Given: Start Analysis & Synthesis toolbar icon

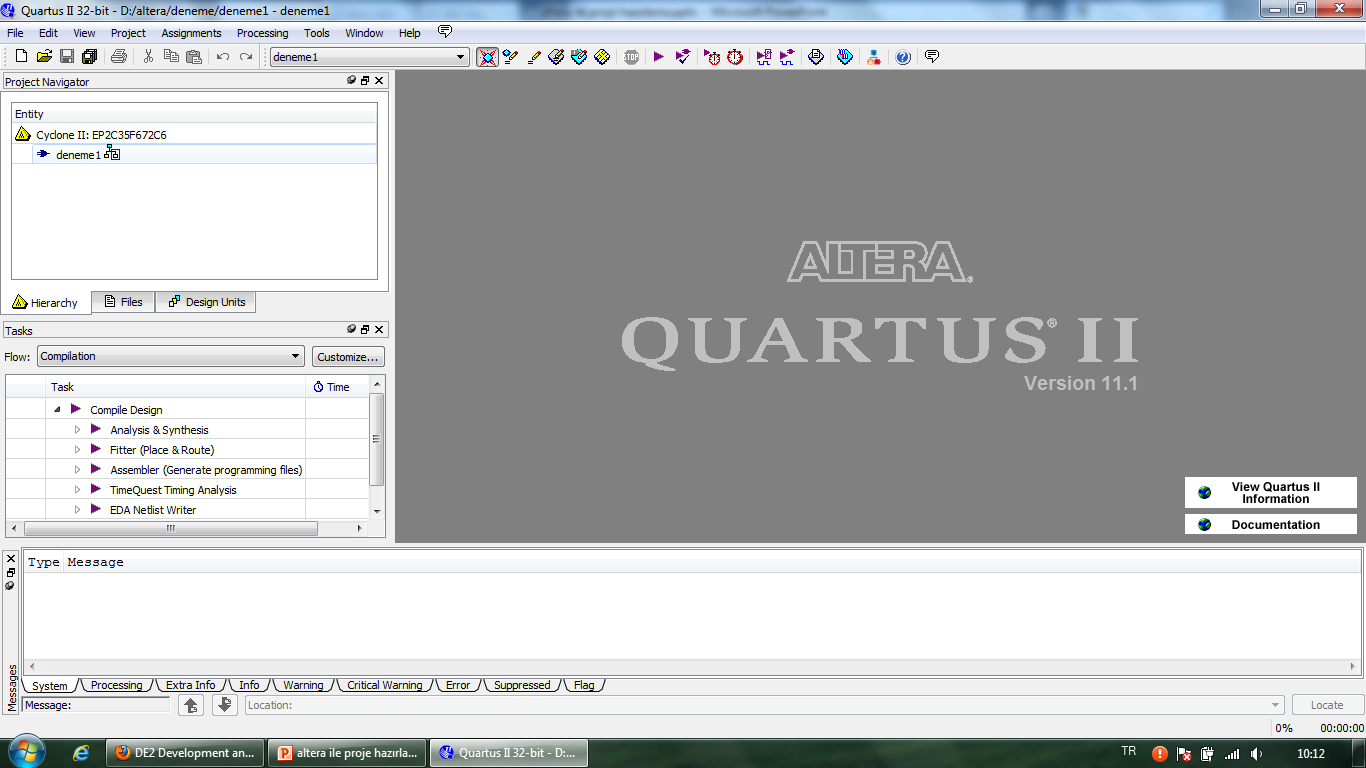Looking at the screenshot, I should pos(683,57).
